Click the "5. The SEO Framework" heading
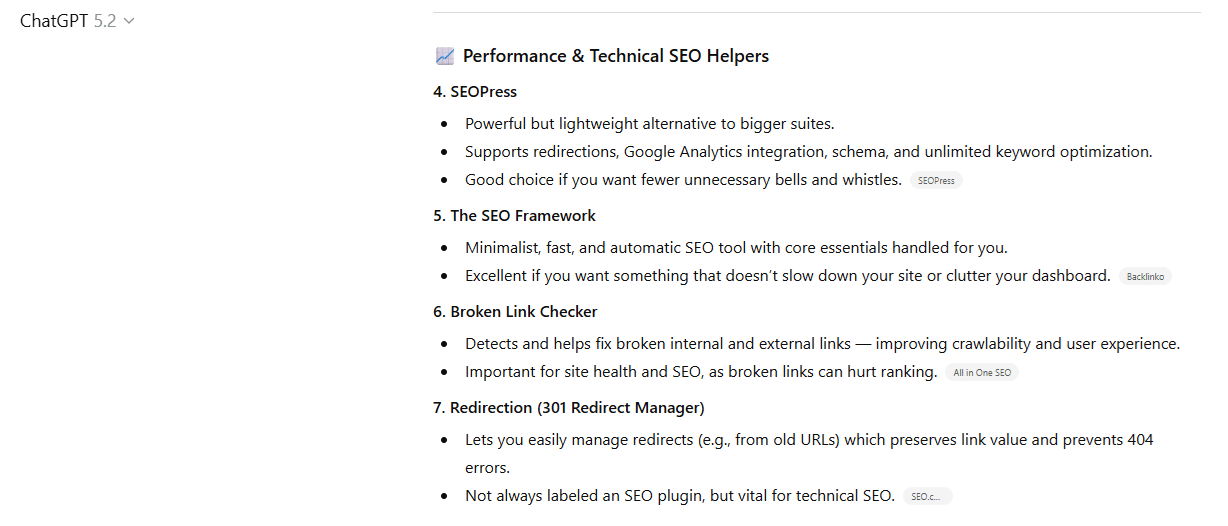The image size is (1228, 526). coord(514,216)
